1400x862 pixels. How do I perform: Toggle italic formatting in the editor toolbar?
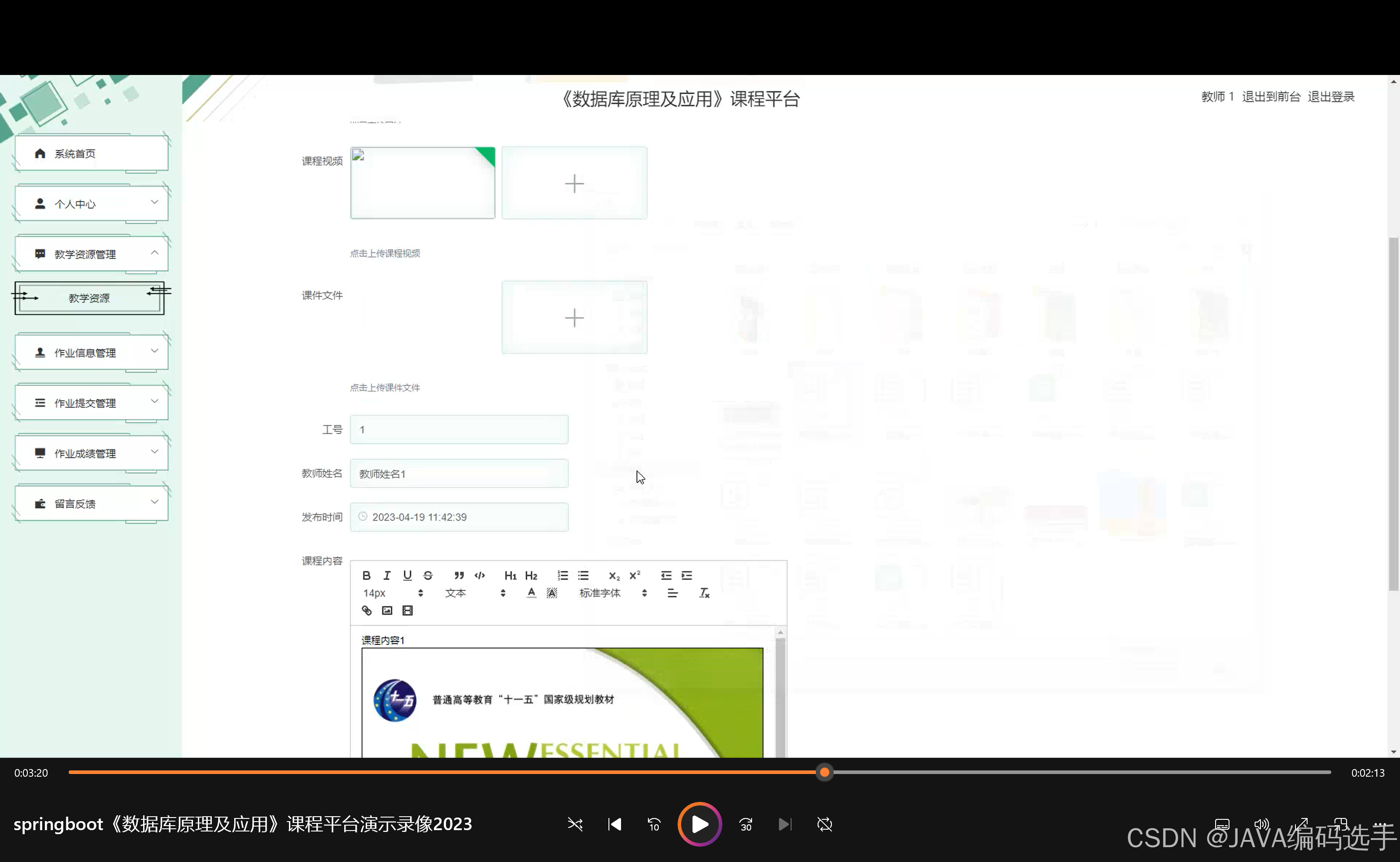[387, 575]
